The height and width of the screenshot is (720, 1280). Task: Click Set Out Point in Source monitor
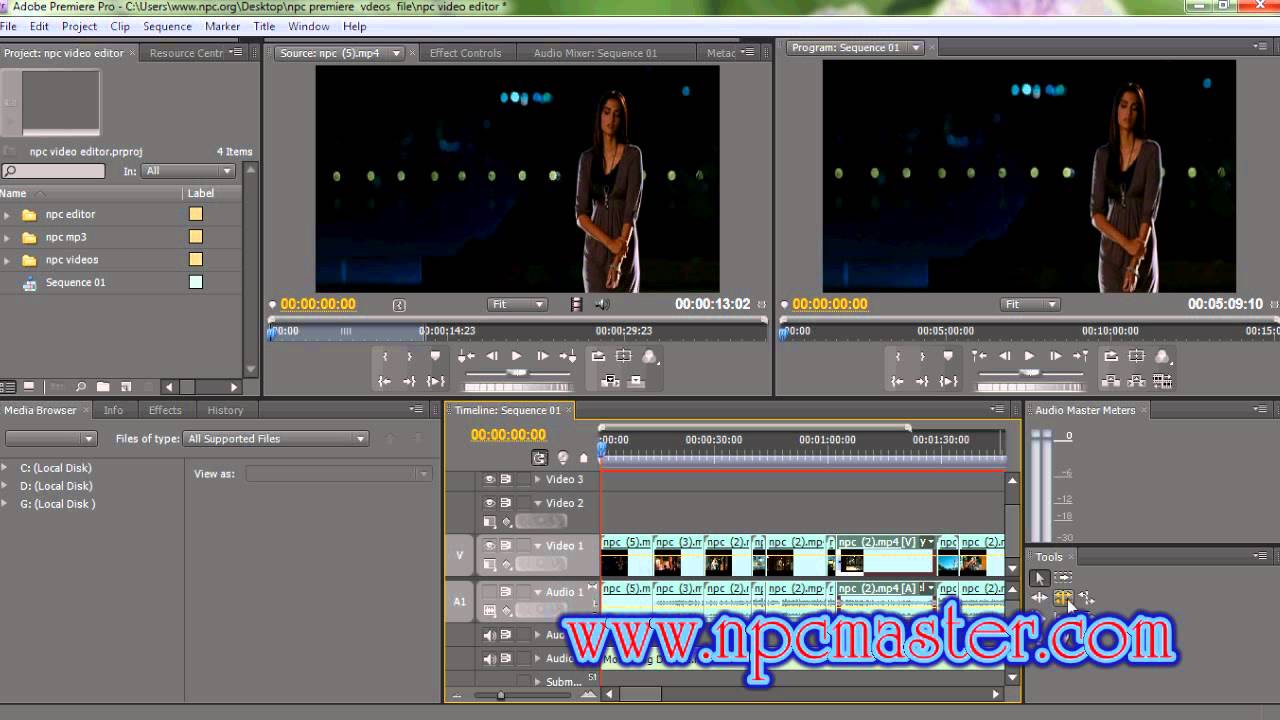point(409,357)
